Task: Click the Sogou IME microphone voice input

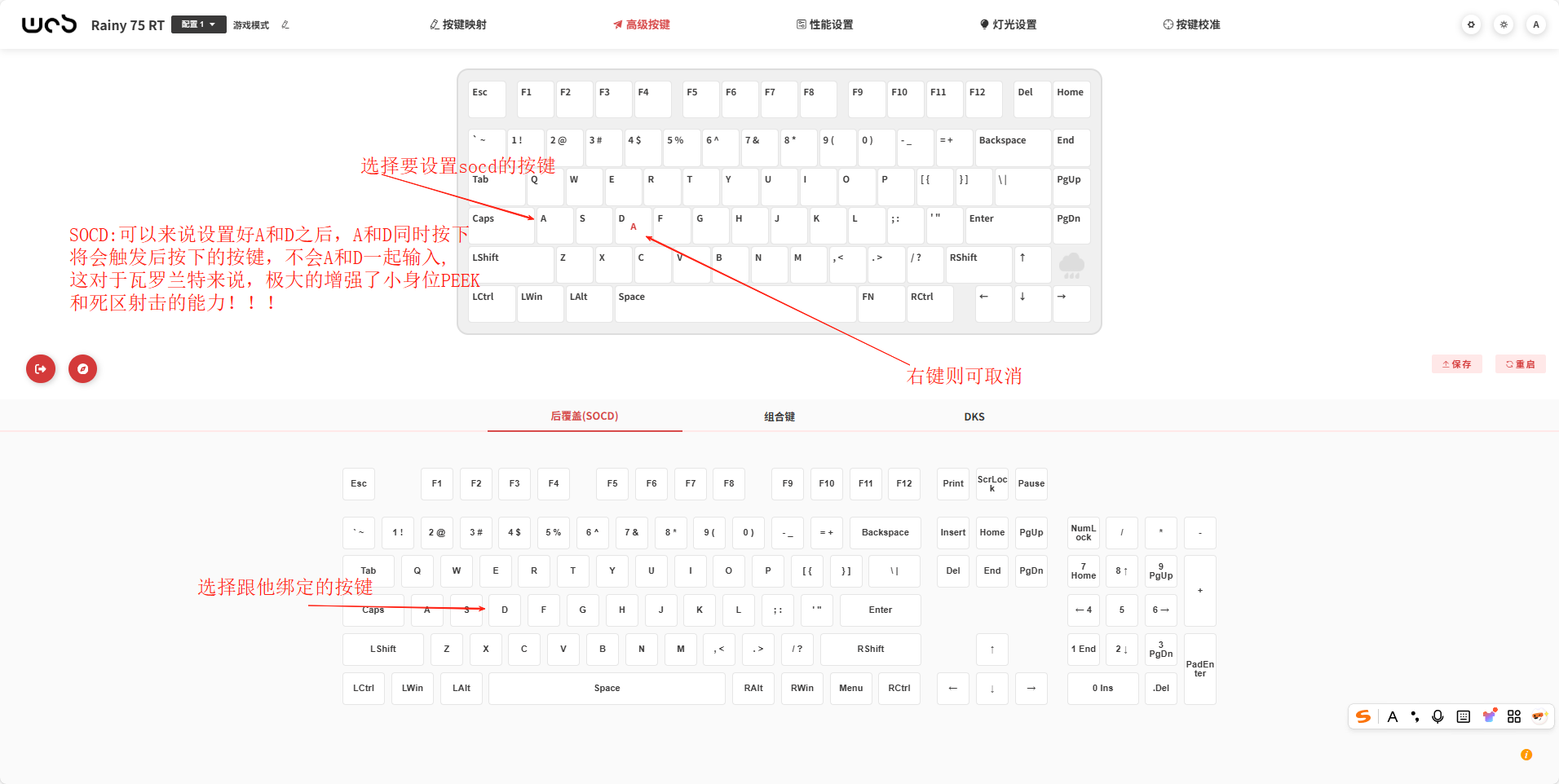Action: pyautogui.click(x=1438, y=716)
